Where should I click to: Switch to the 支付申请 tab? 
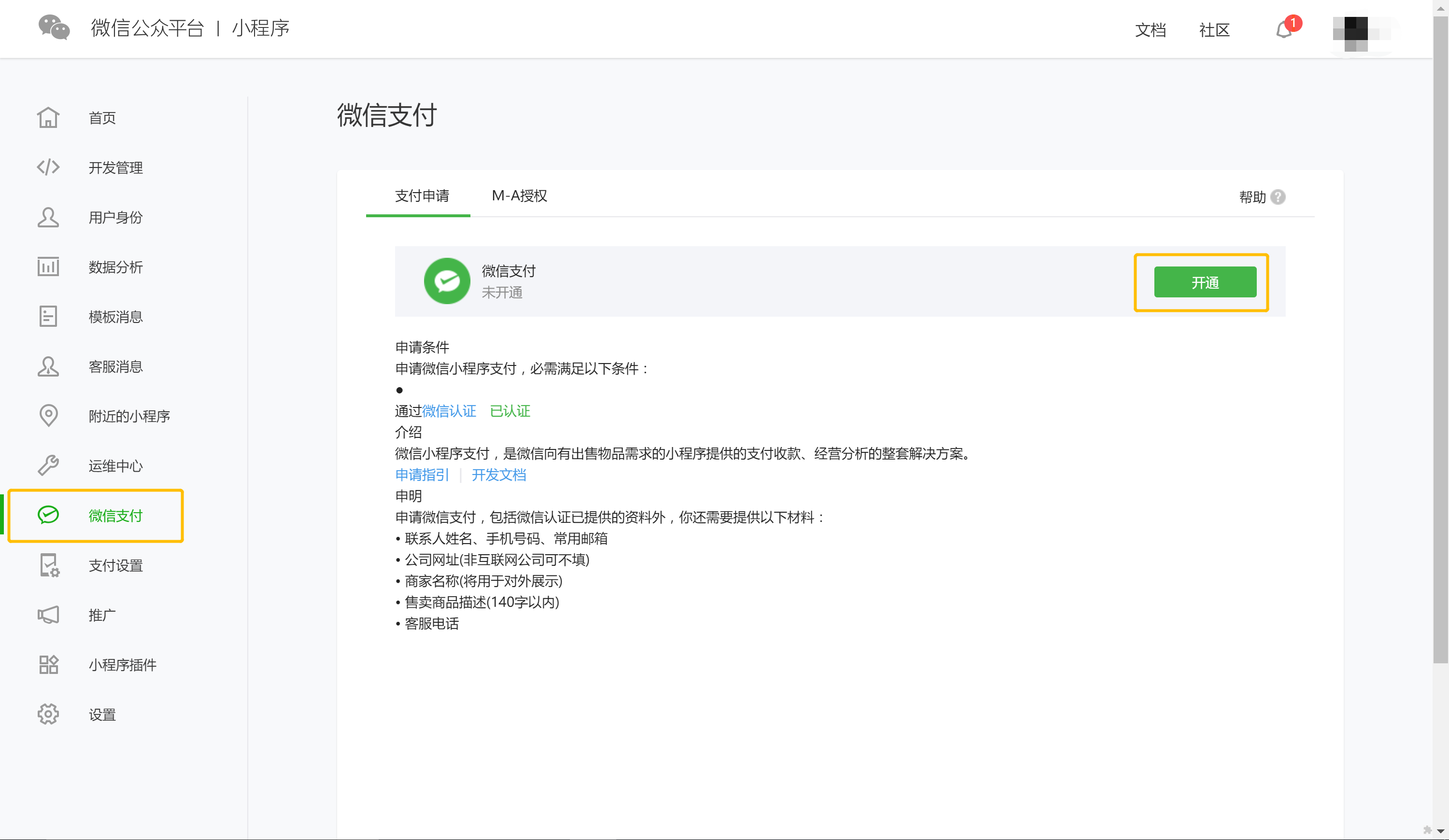(422, 196)
